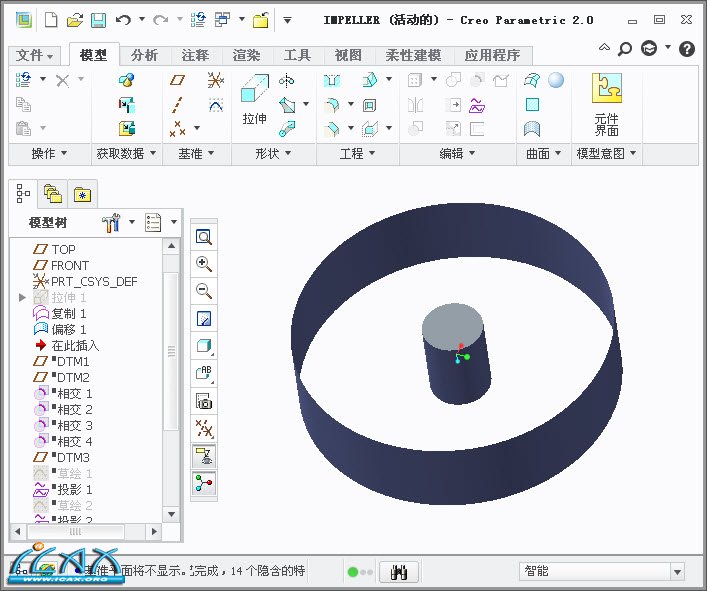Click the Zoom Out view icon

(203, 291)
